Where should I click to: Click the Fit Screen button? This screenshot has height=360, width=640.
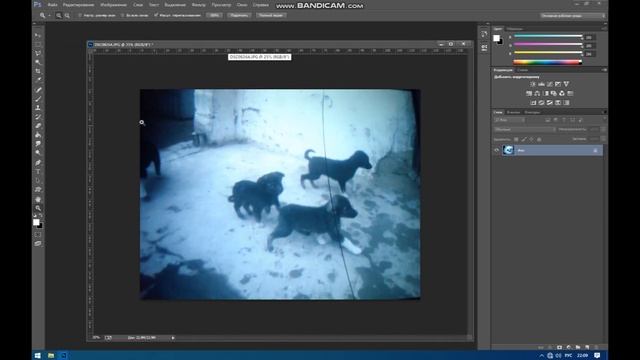click(x=240, y=16)
